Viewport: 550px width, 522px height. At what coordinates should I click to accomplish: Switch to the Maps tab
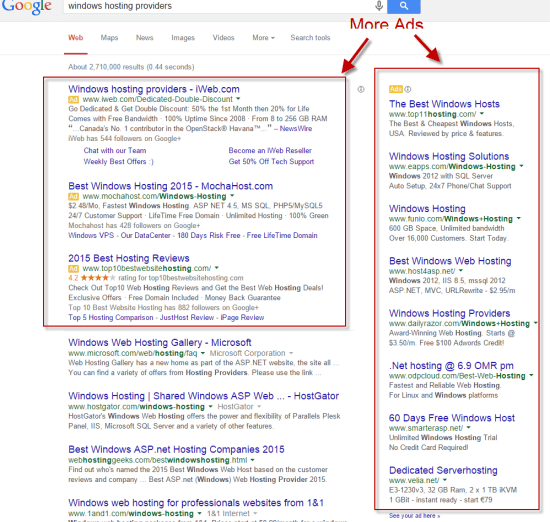tap(109, 38)
